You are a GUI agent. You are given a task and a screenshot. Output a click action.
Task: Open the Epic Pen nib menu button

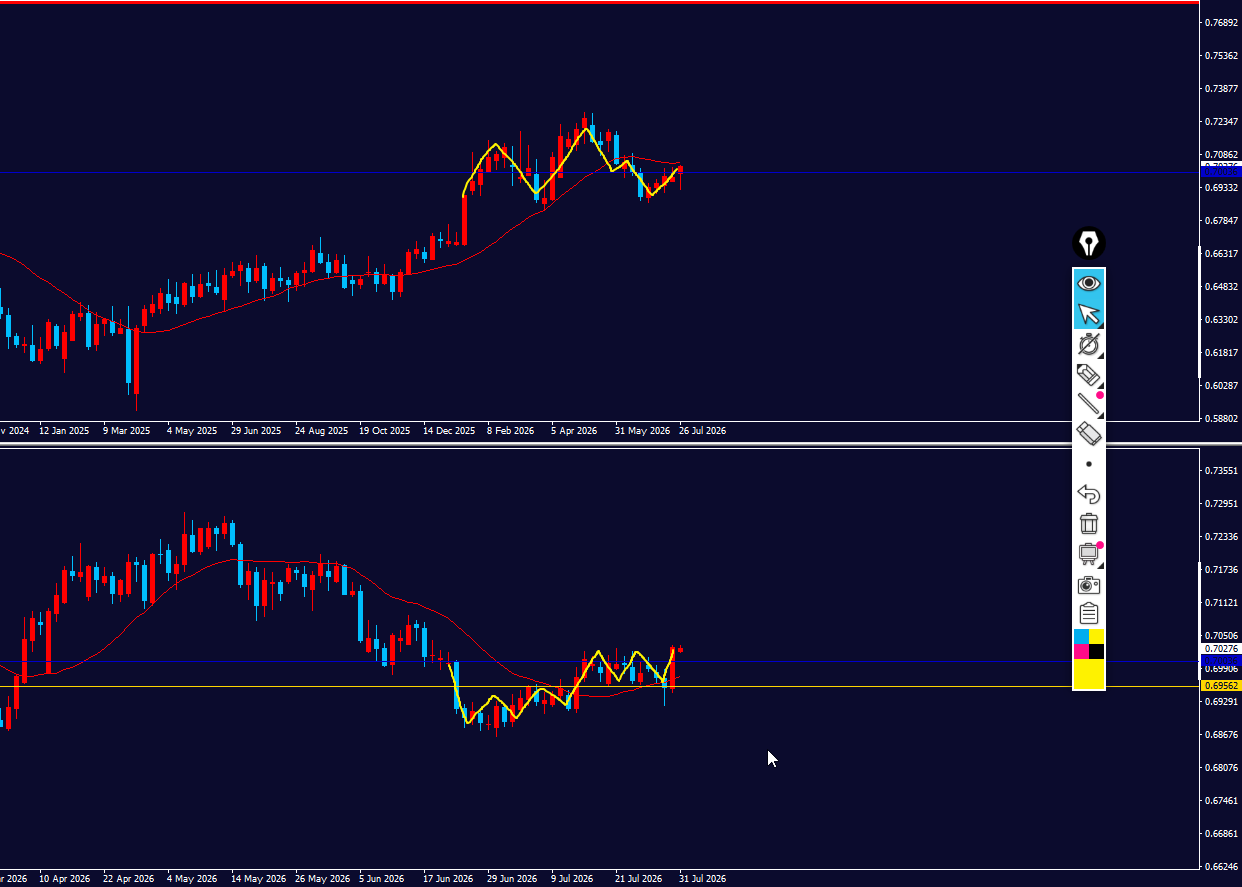[1088, 243]
